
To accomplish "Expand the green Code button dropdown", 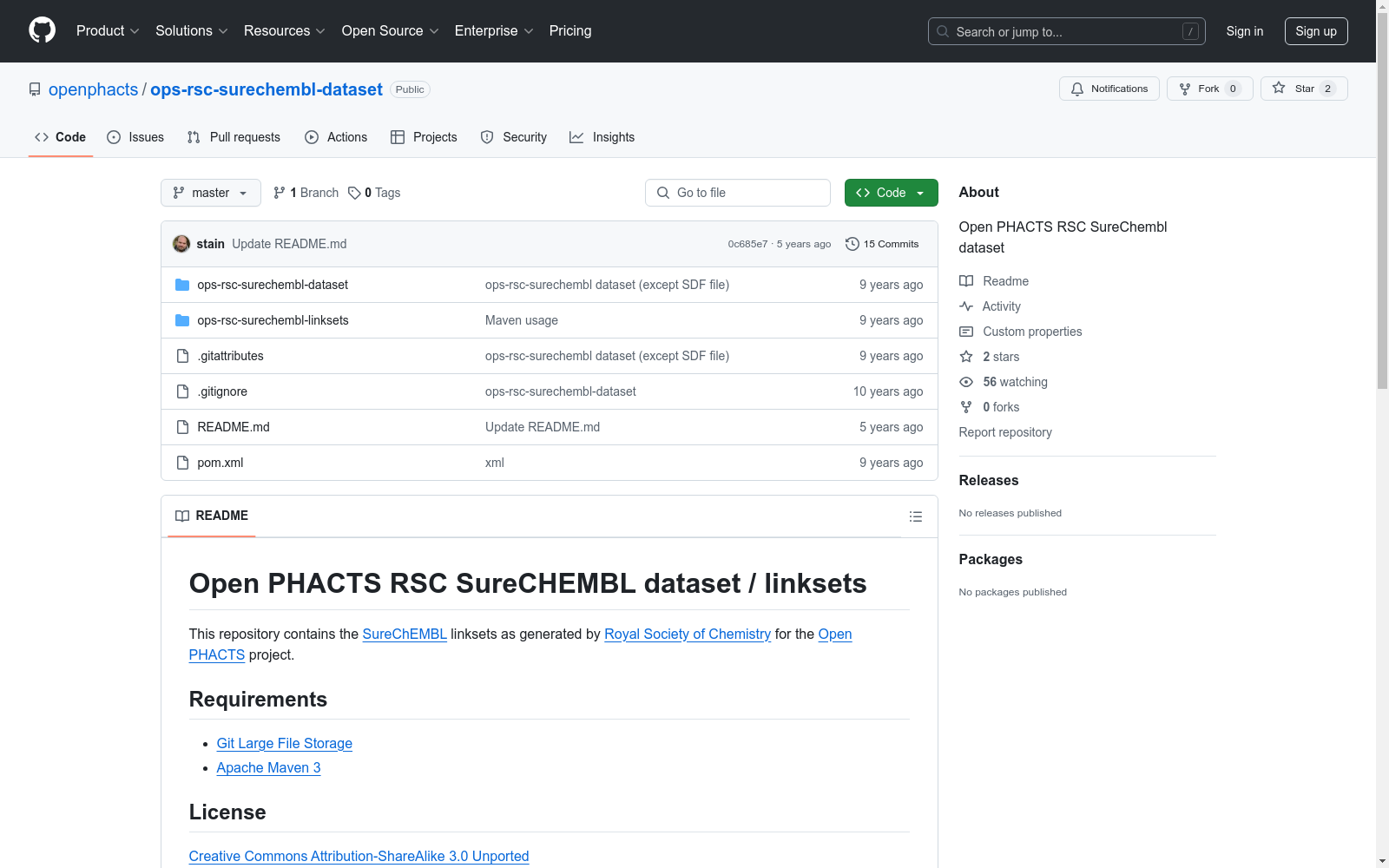I will 891,193.
